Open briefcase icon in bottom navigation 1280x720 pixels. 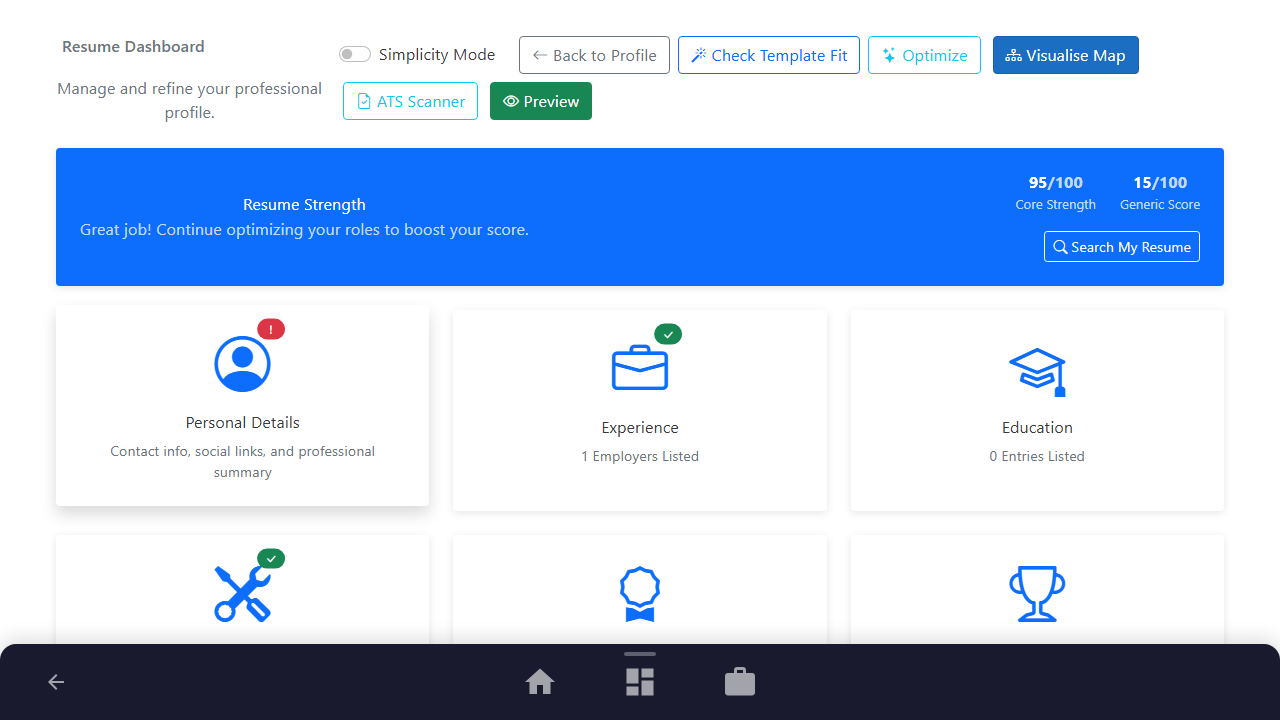click(740, 682)
